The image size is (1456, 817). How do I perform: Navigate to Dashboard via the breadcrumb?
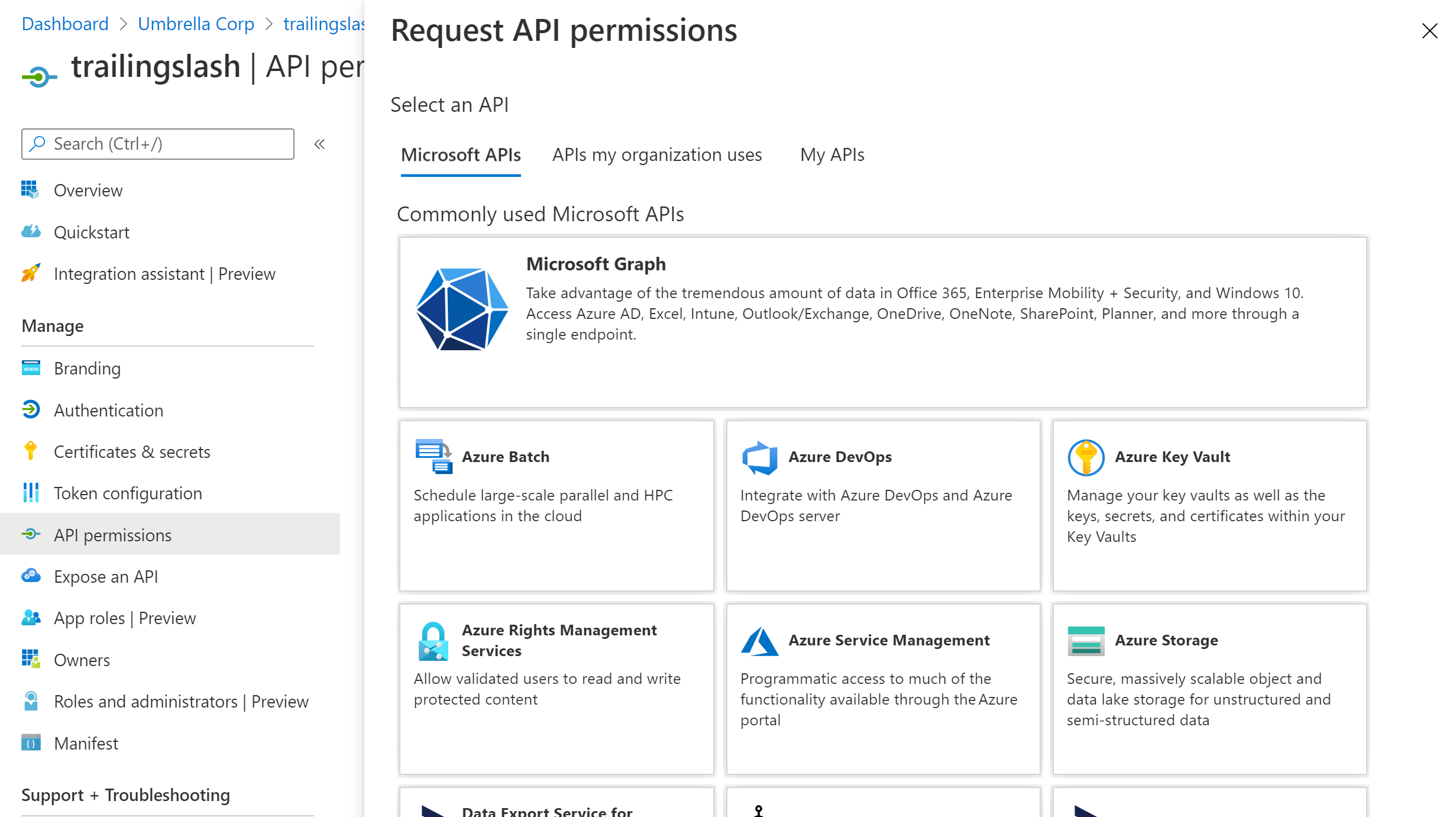coord(65,24)
